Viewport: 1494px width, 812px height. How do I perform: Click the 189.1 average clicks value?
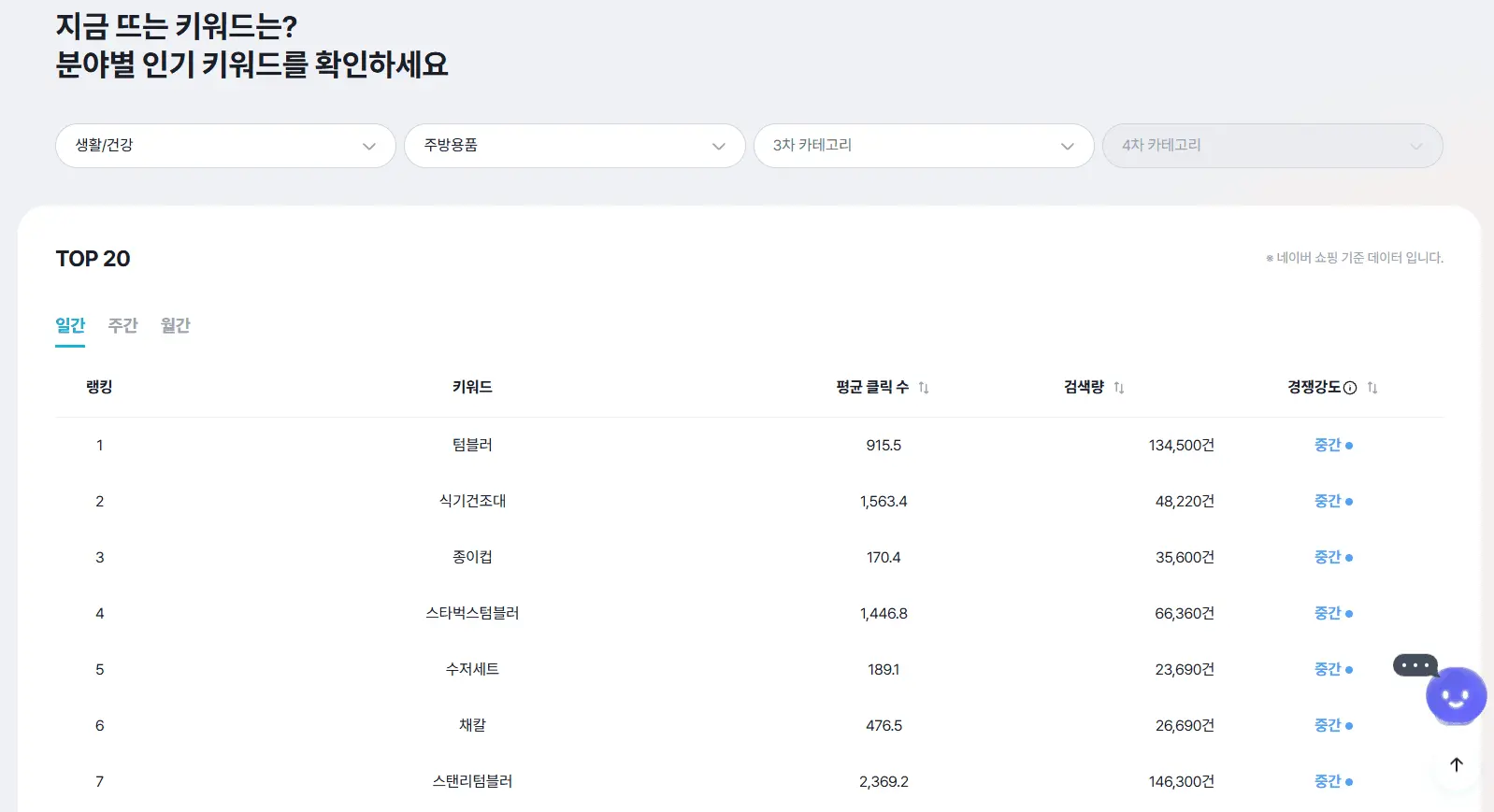coord(883,669)
